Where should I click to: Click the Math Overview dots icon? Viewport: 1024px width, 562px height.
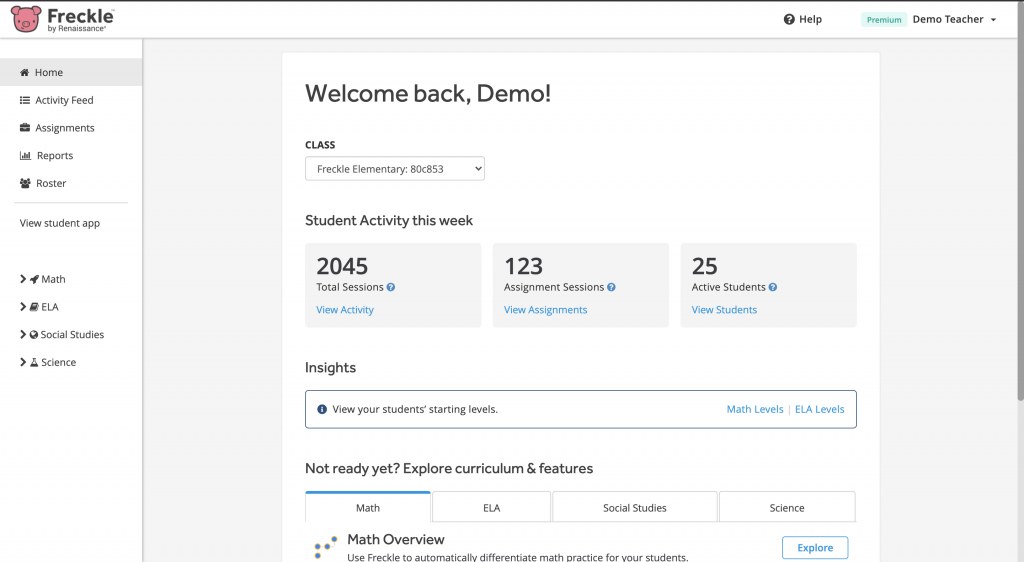[x=325, y=547]
